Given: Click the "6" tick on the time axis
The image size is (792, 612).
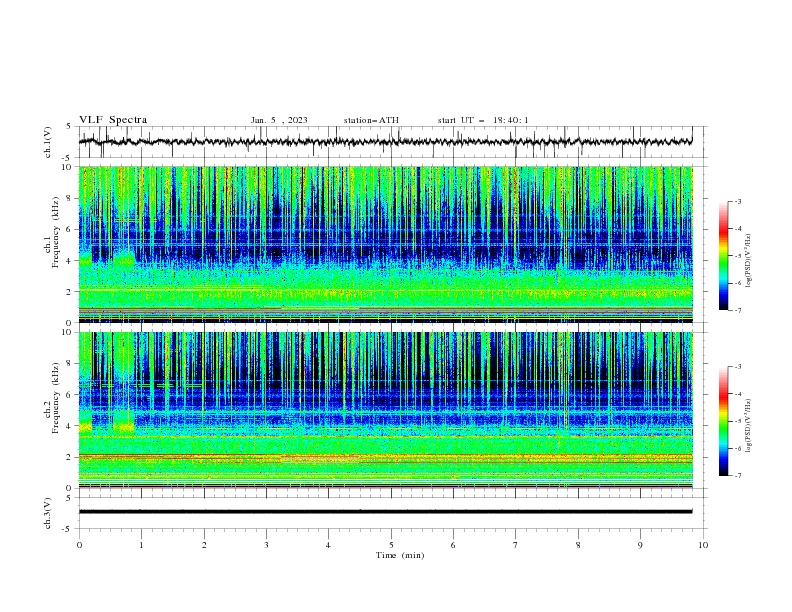Looking at the screenshot, I should 453,545.
